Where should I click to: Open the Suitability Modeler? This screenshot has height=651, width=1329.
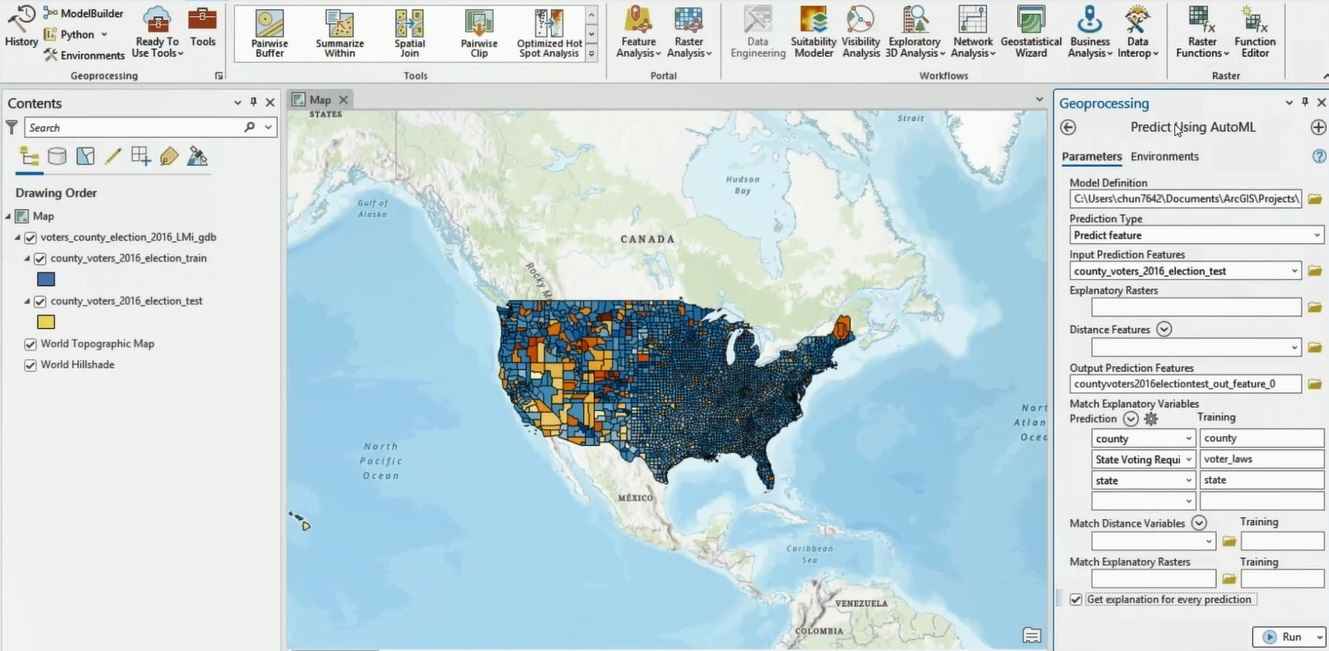(813, 32)
